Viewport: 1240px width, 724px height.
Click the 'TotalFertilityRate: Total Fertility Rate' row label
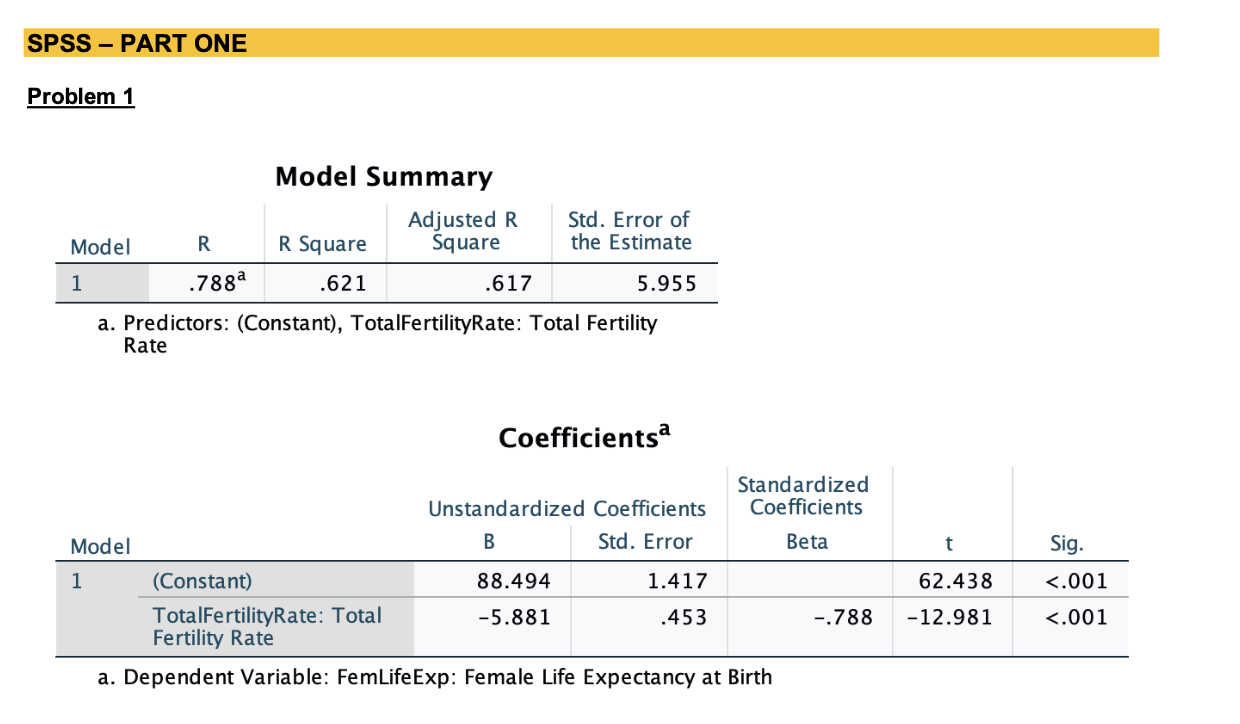pyautogui.click(x=267, y=627)
